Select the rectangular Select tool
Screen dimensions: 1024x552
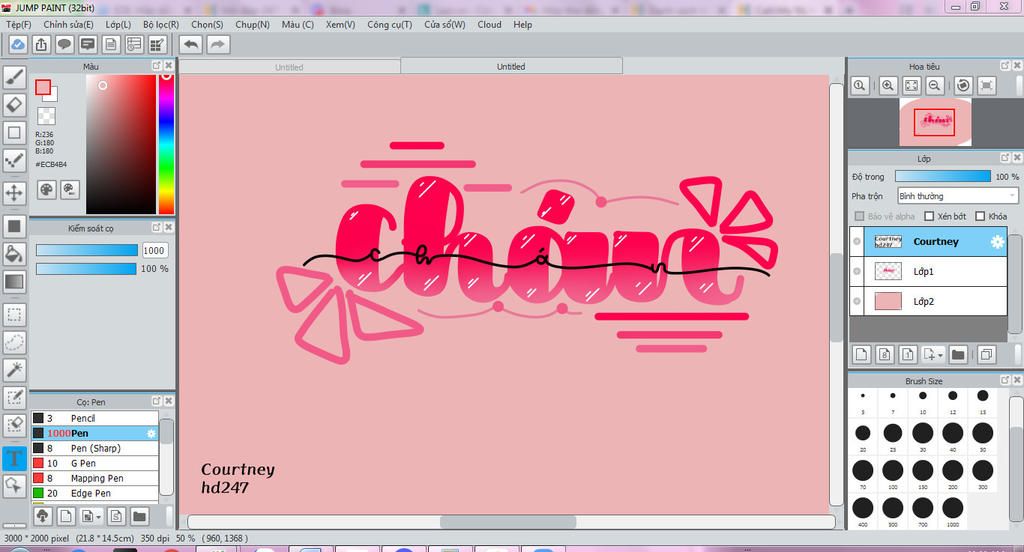pos(14,315)
